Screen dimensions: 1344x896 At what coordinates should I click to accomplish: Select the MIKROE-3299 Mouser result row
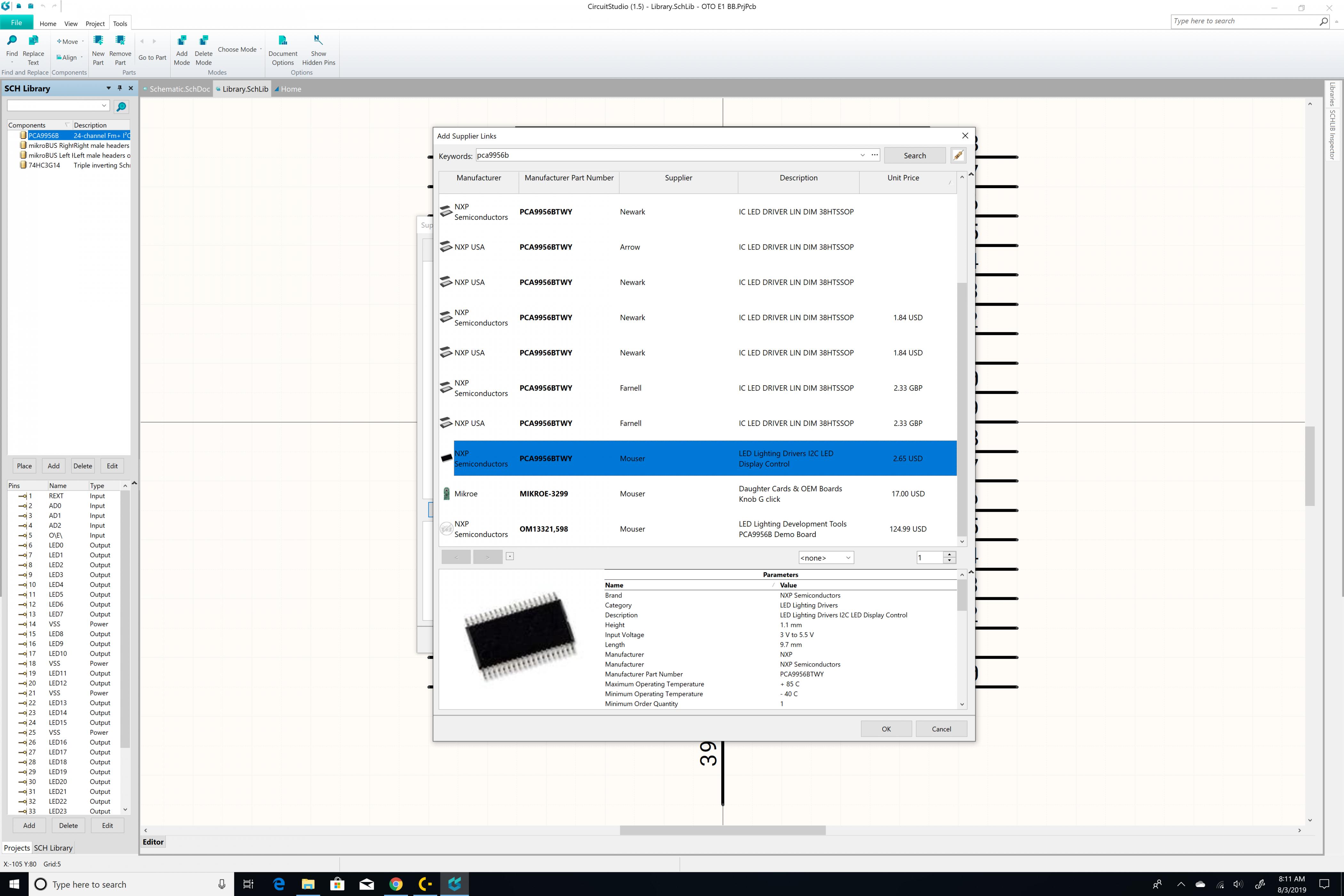pyautogui.click(x=697, y=494)
